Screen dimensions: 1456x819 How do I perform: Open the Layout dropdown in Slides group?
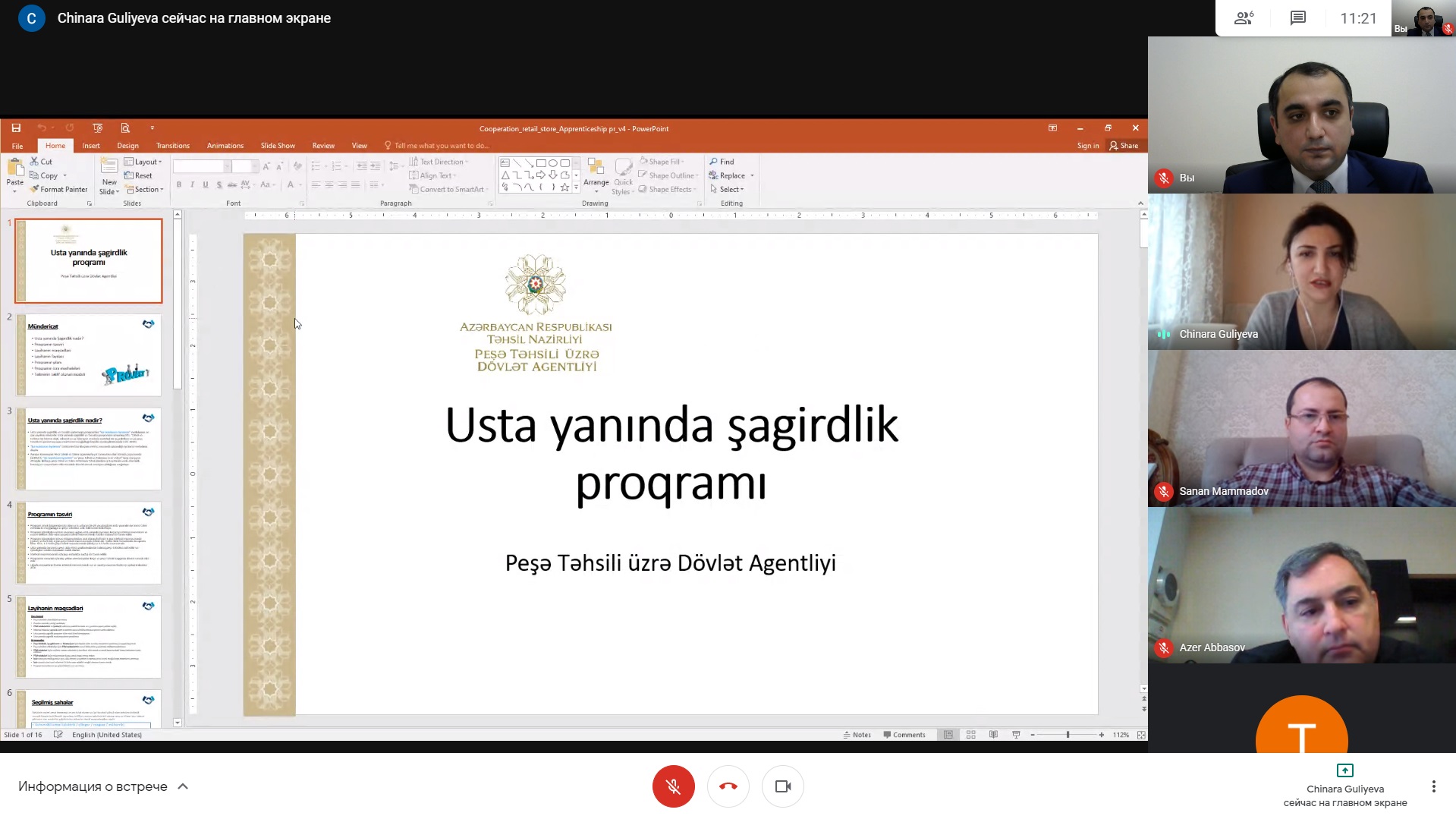click(143, 162)
